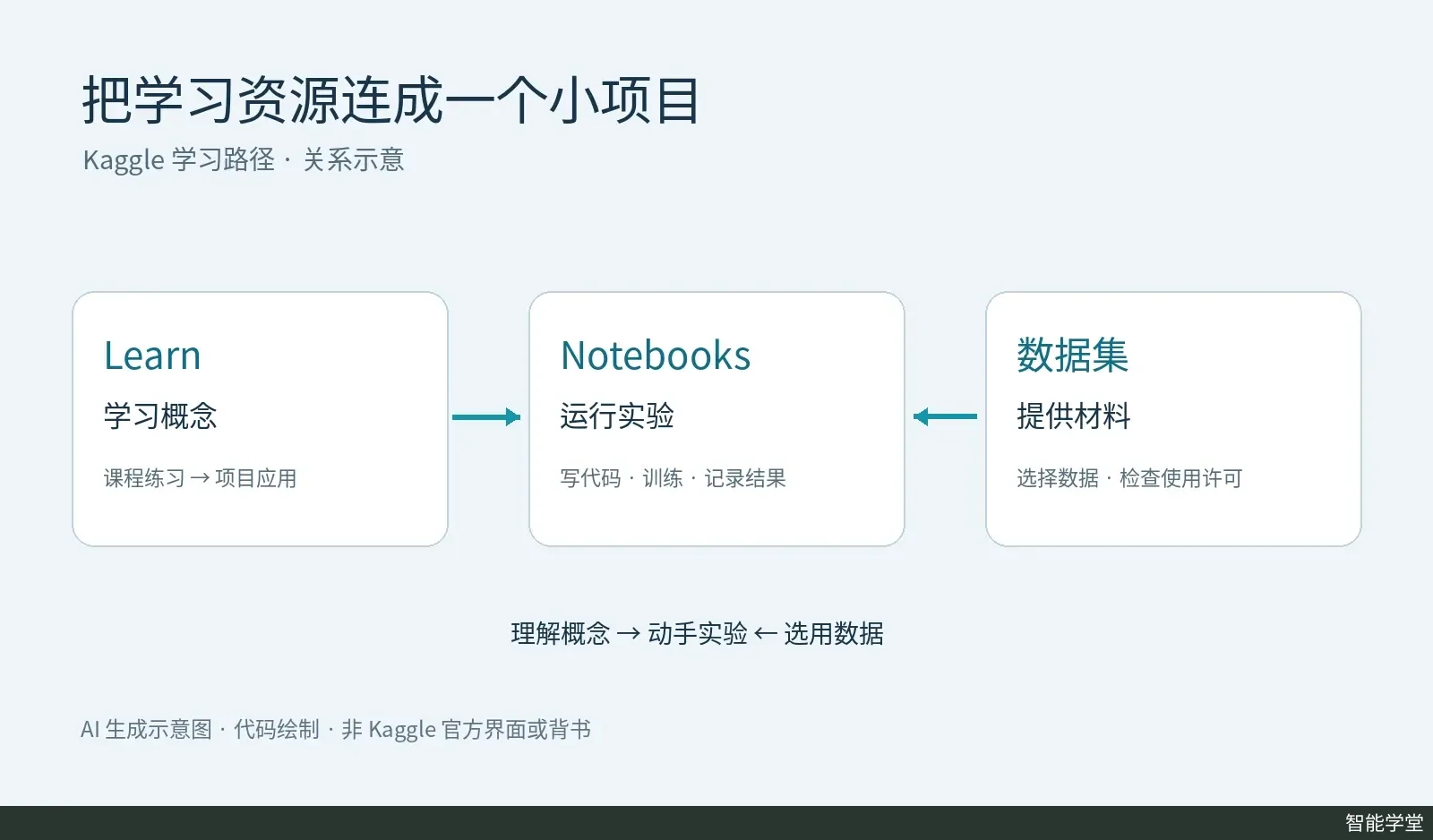Select the Learn card heading
This screenshot has width=1433, height=840.
coord(152,356)
